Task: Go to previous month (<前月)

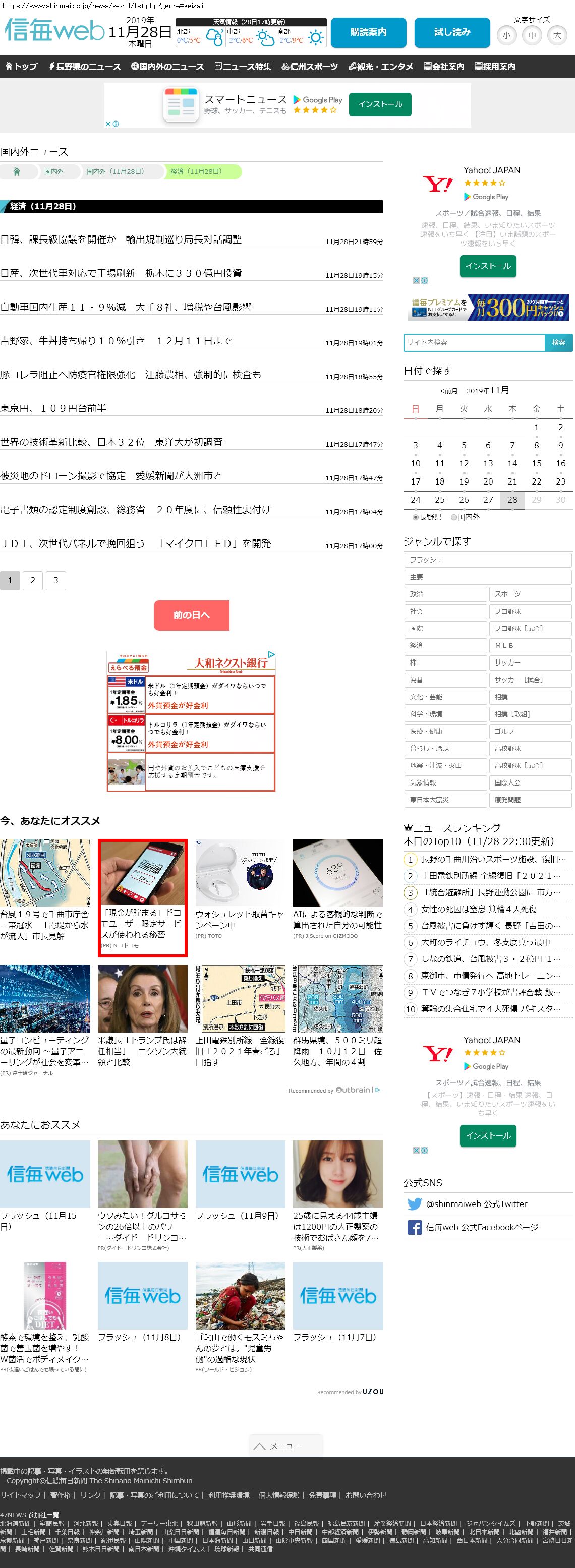Action: [x=448, y=391]
